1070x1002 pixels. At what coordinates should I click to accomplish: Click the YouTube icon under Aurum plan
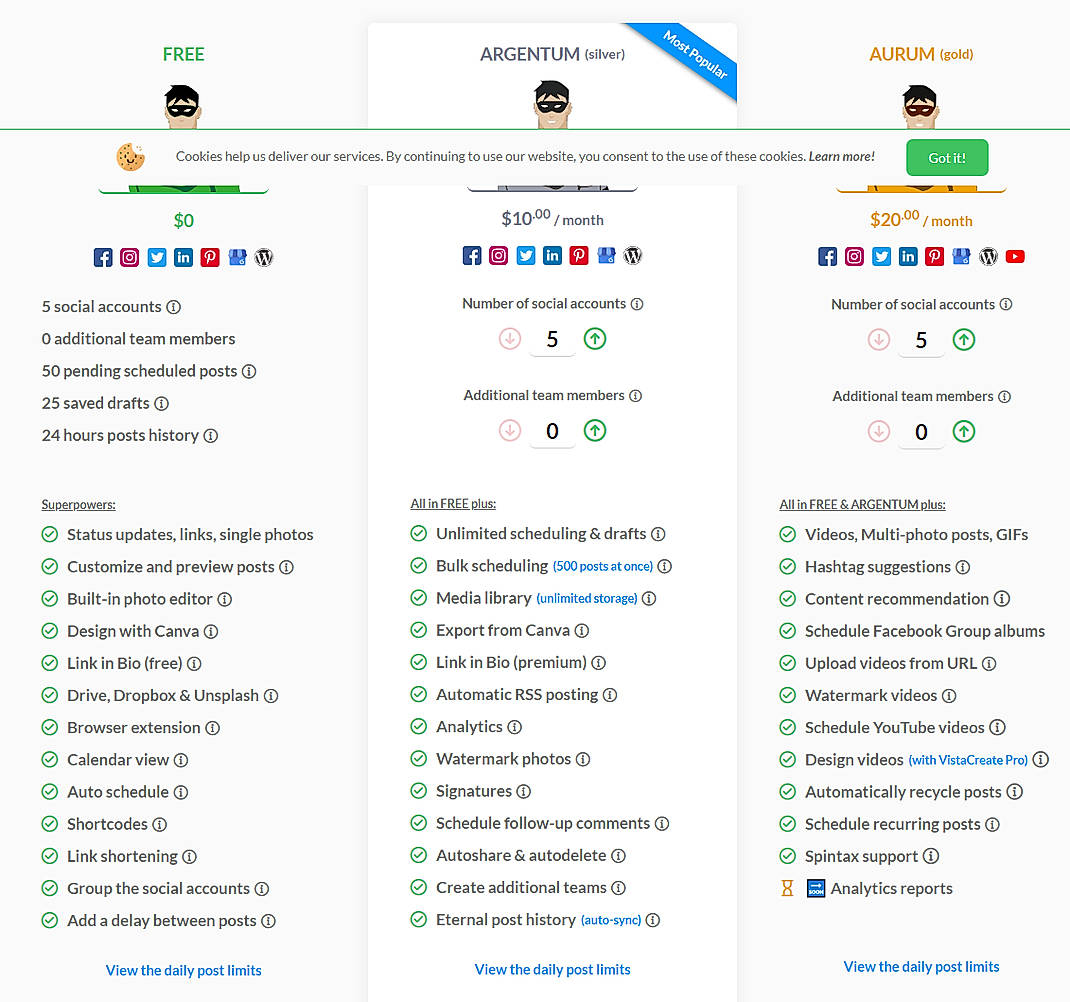click(1015, 256)
